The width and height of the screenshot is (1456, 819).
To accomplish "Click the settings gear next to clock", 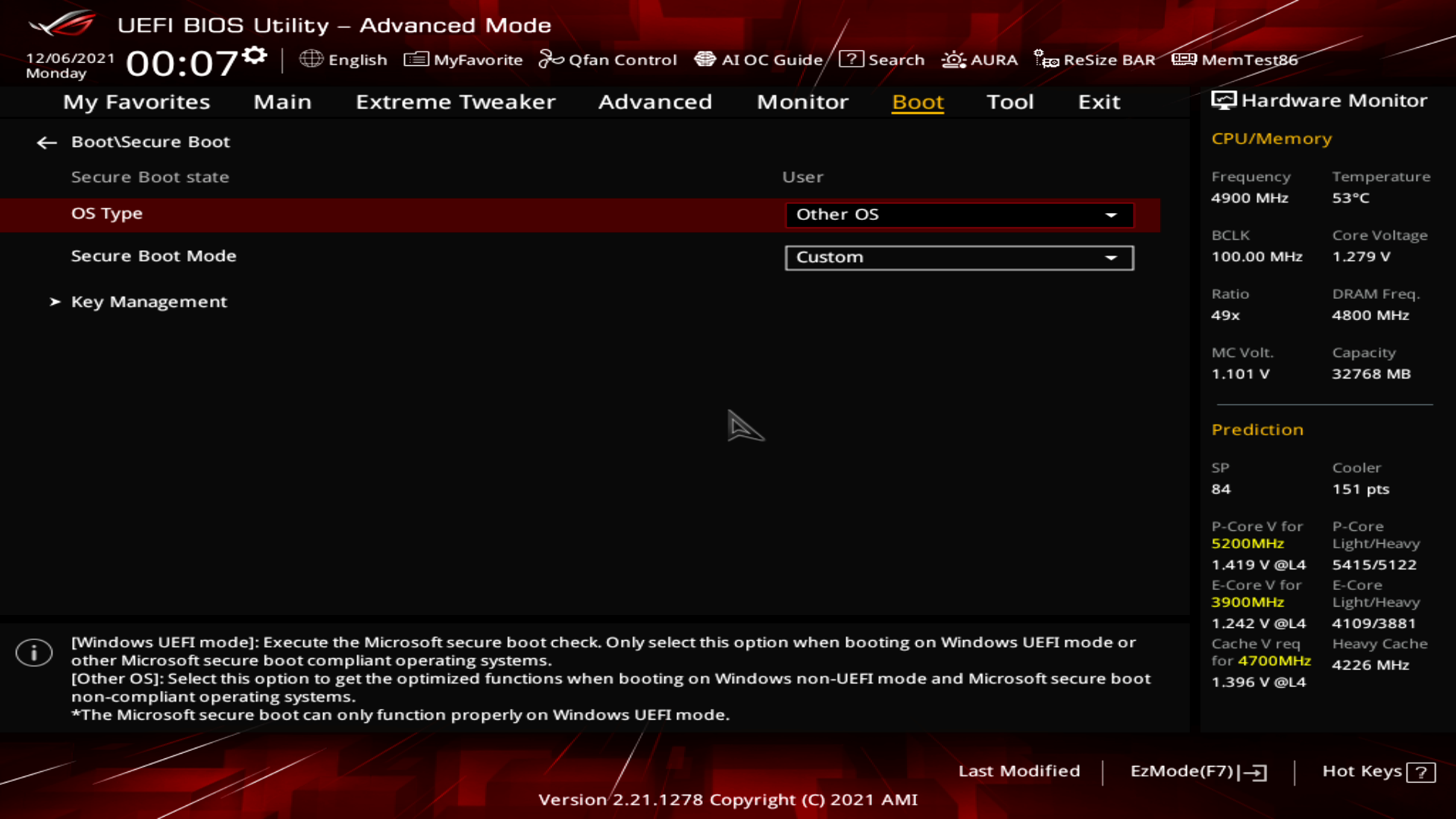I will tap(256, 55).
